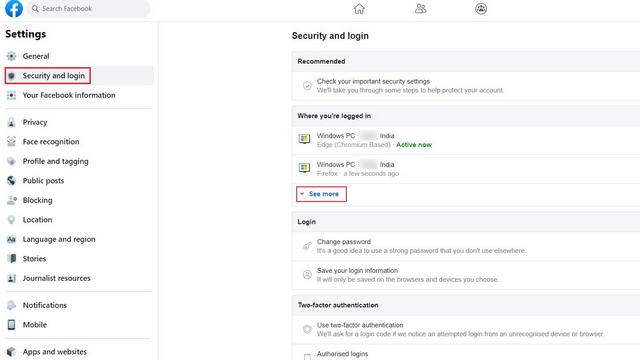Select Security and login menu item
The width and height of the screenshot is (640, 360).
pos(79,76)
